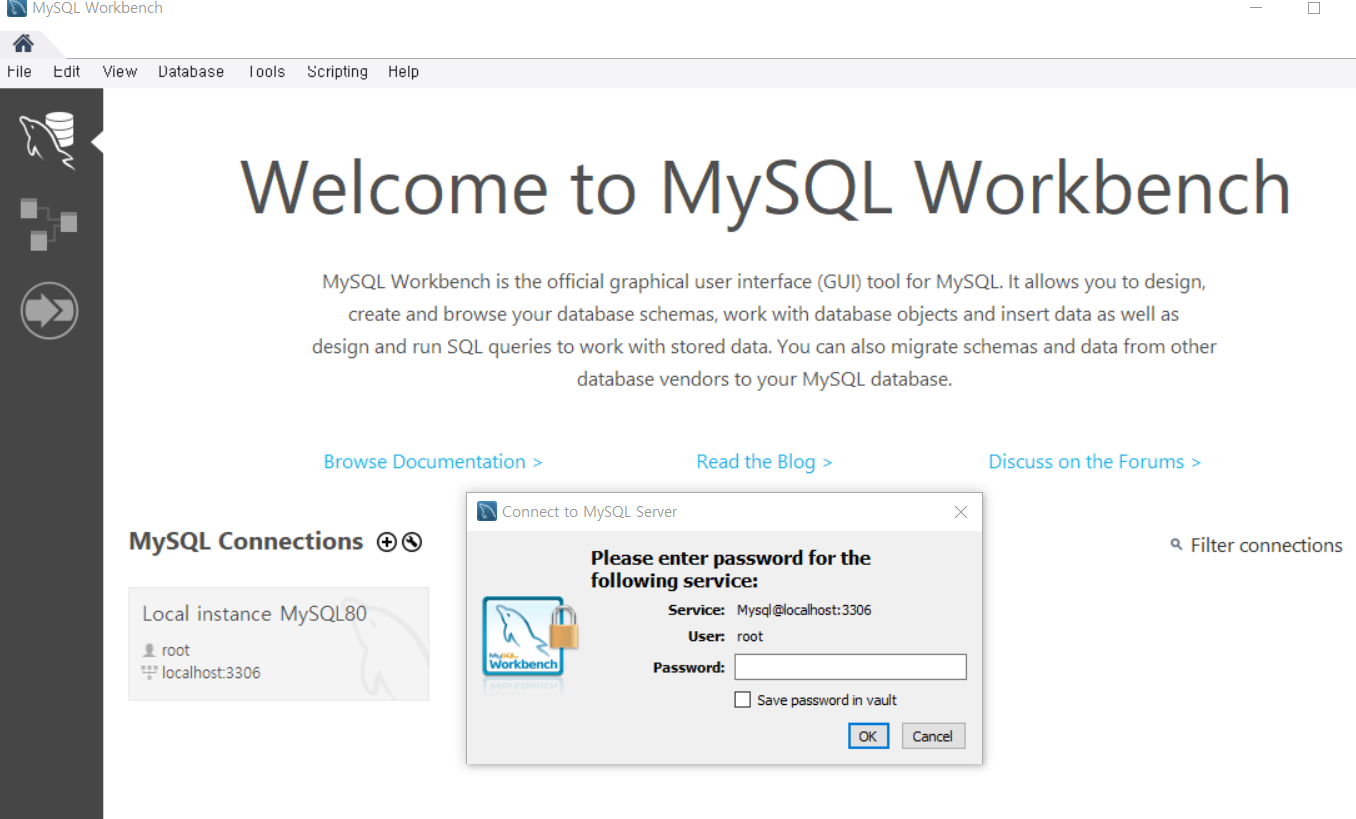
Task: Close the Connect to MySQL Server dialog
Action: coord(961,512)
